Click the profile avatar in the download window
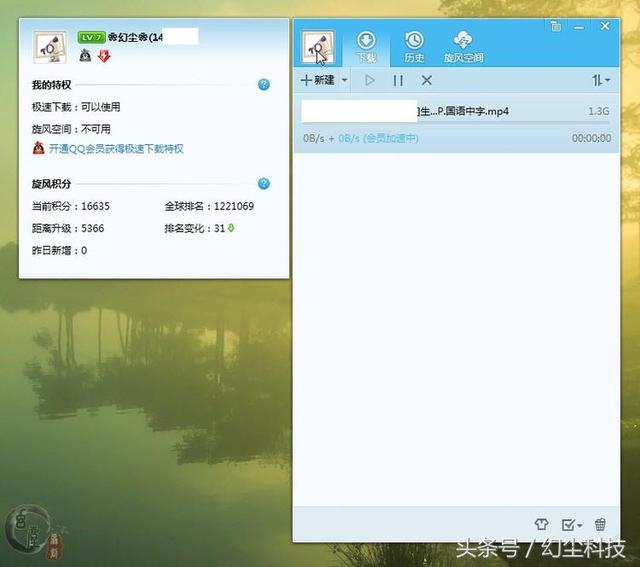Viewport: 640px width, 567px height. click(x=318, y=47)
